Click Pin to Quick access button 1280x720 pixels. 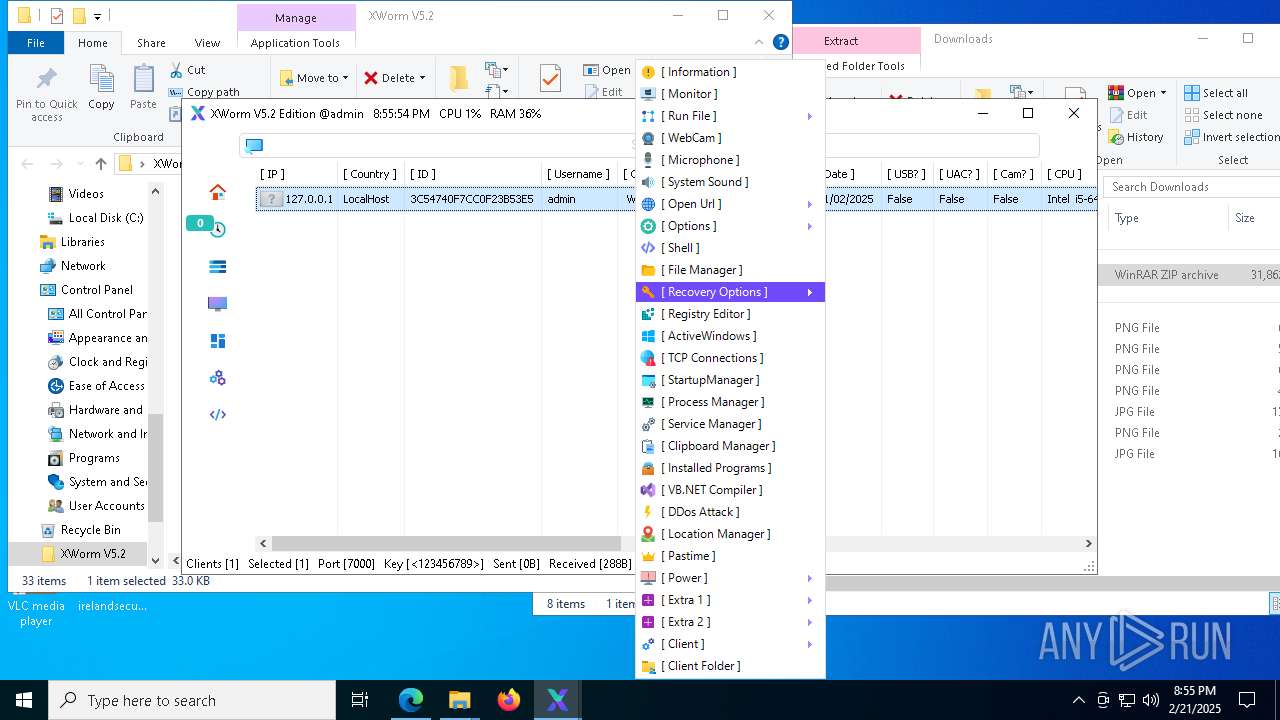coord(46,94)
